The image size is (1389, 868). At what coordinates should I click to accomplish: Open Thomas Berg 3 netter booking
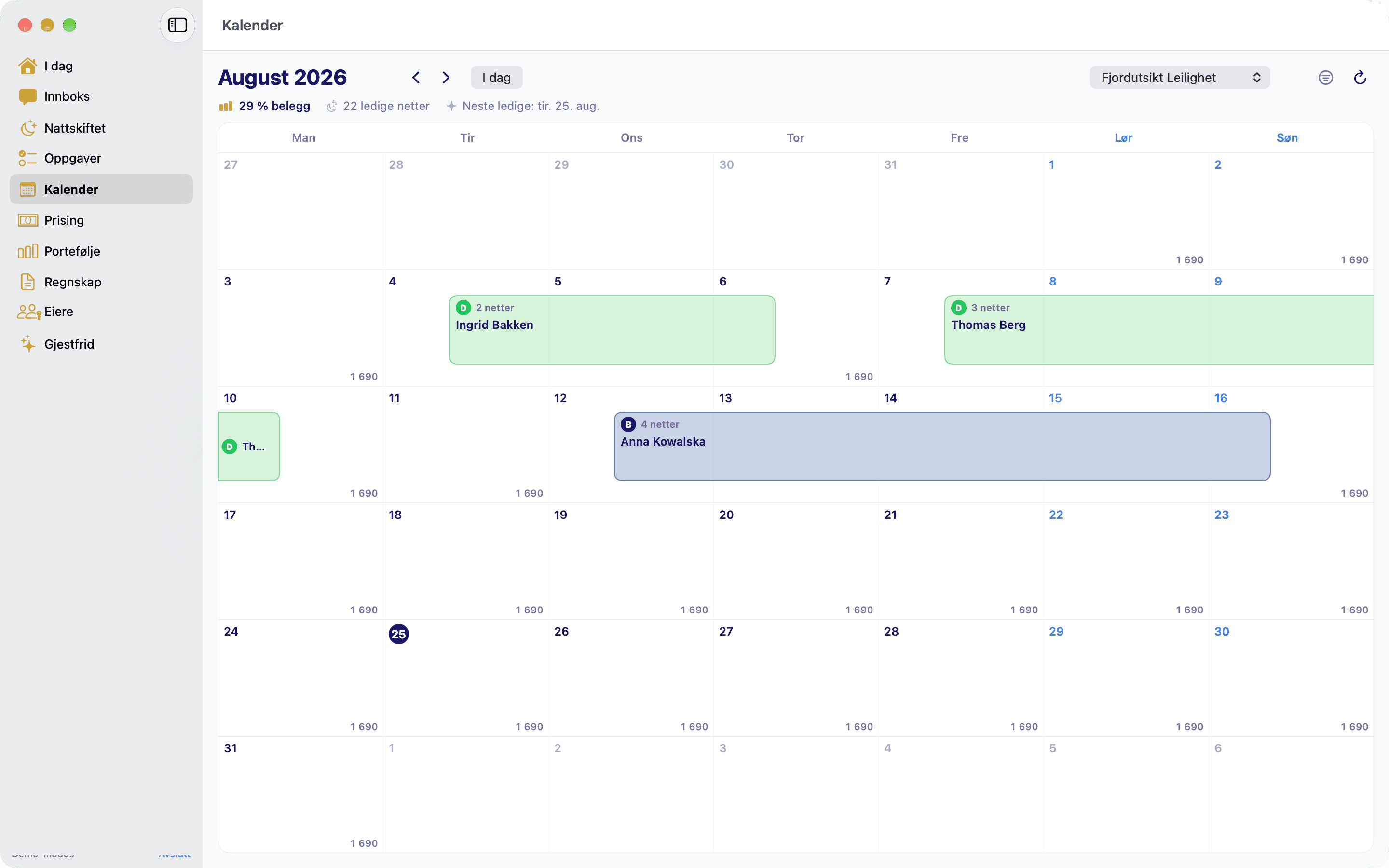pyautogui.click(x=1159, y=329)
